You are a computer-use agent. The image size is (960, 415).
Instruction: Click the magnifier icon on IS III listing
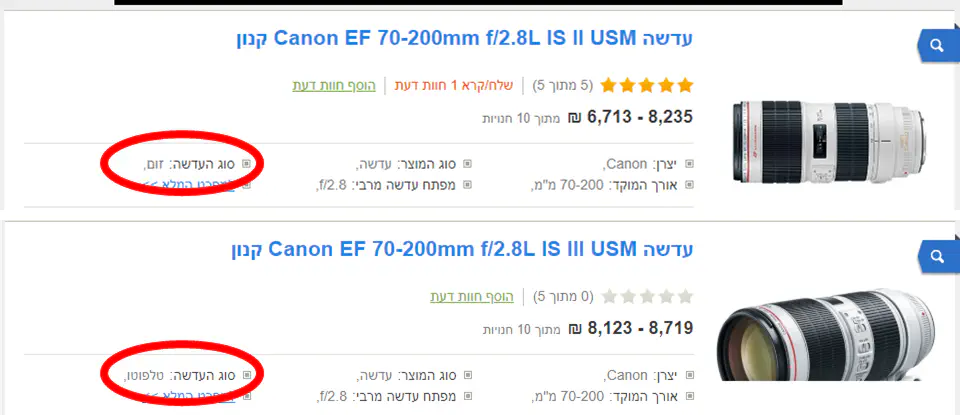pos(936,258)
